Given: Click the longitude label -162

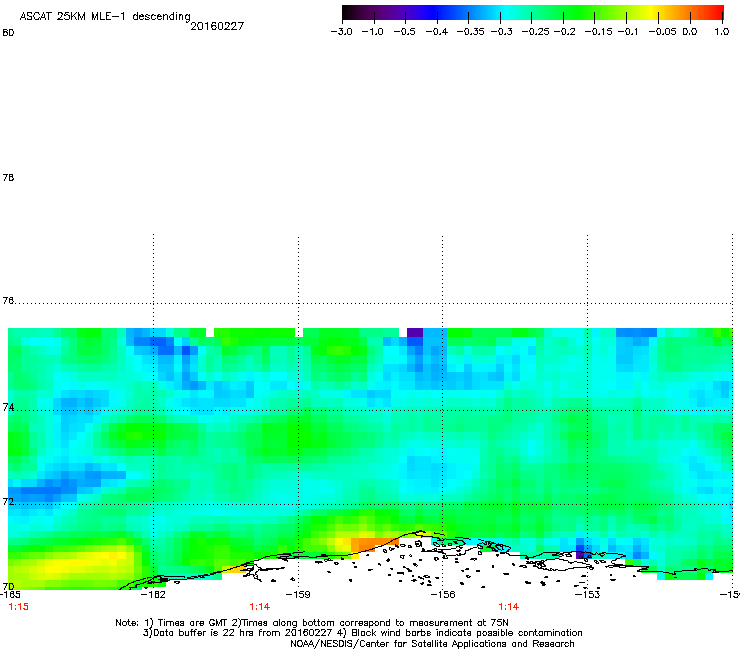Looking at the screenshot, I should (153, 595).
